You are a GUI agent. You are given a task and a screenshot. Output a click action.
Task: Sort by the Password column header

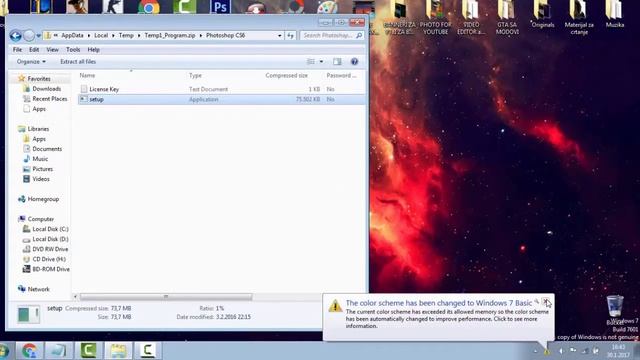[341, 76]
